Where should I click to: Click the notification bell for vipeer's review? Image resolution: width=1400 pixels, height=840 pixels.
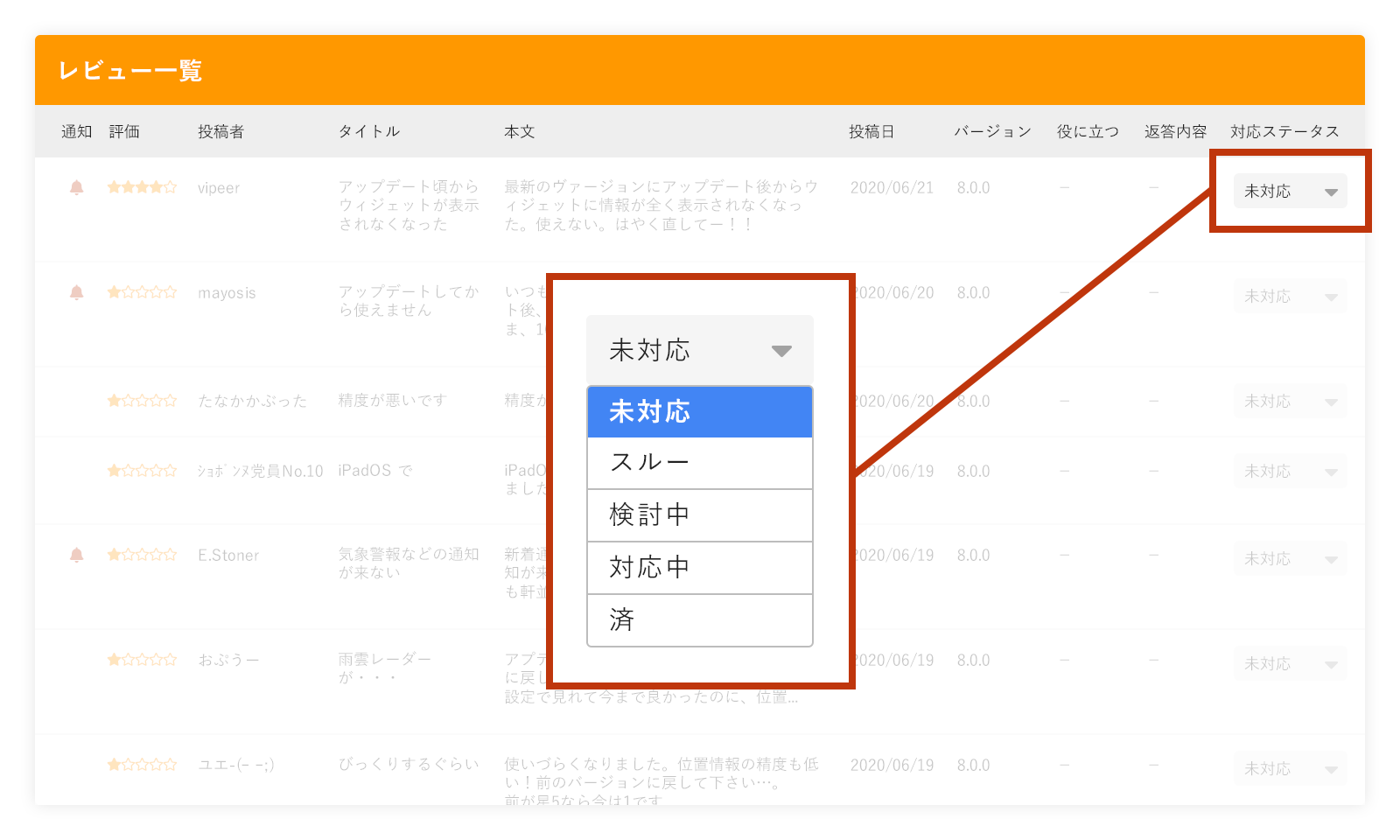click(77, 187)
